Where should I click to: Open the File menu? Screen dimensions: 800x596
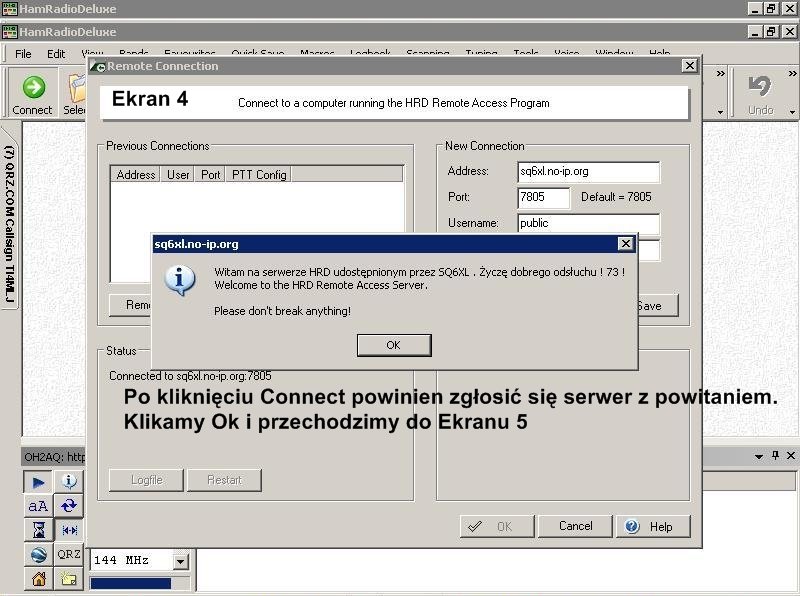click(23, 54)
